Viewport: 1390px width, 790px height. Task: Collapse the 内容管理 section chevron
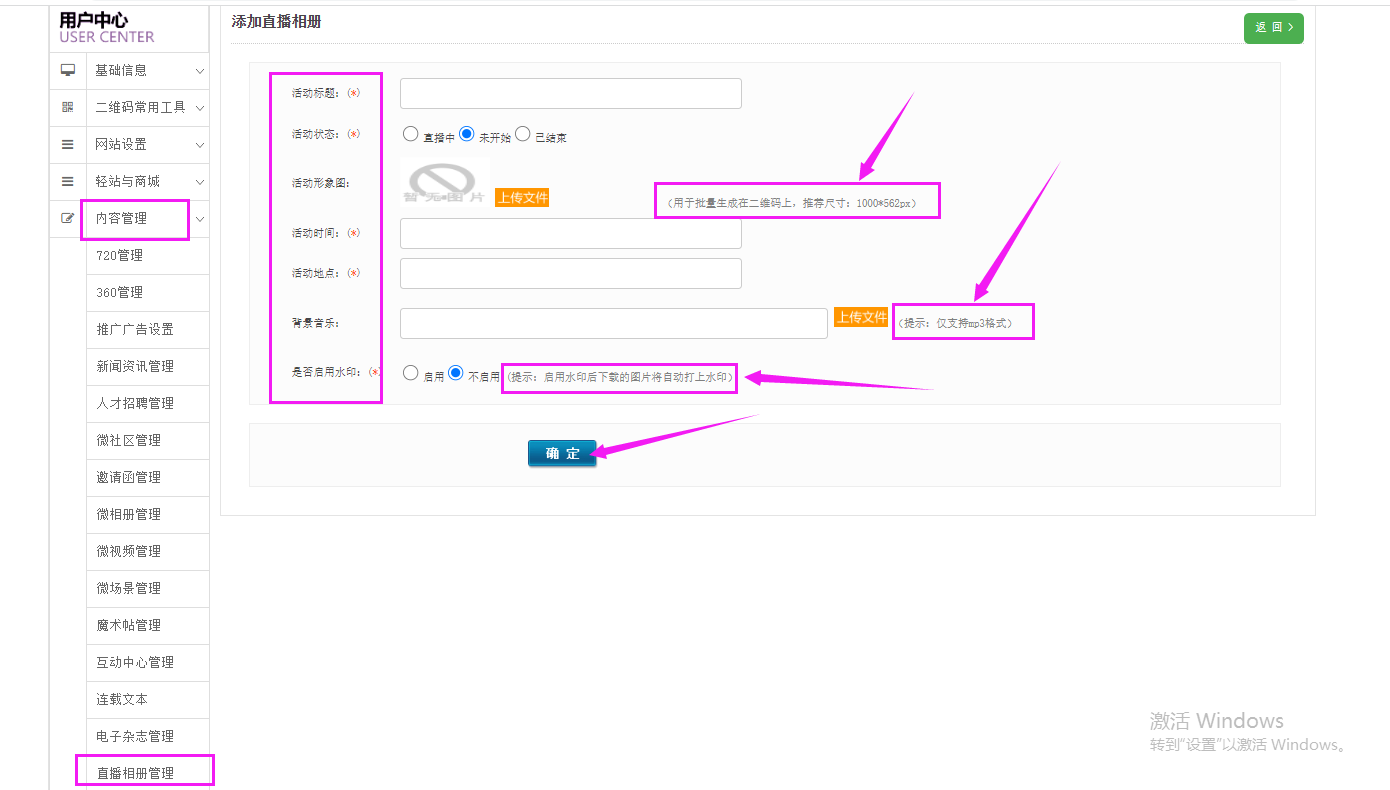point(200,219)
